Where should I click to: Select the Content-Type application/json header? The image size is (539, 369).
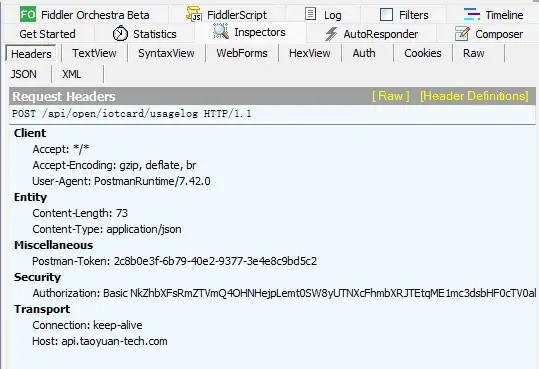[107, 229]
